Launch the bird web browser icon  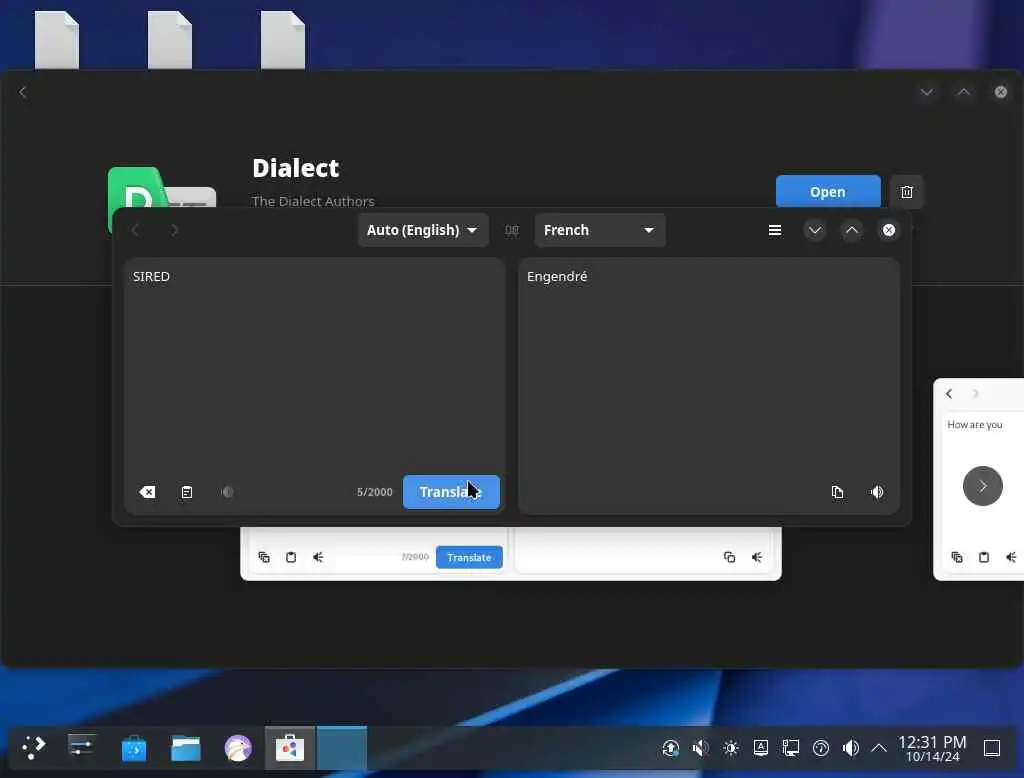(x=238, y=747)
